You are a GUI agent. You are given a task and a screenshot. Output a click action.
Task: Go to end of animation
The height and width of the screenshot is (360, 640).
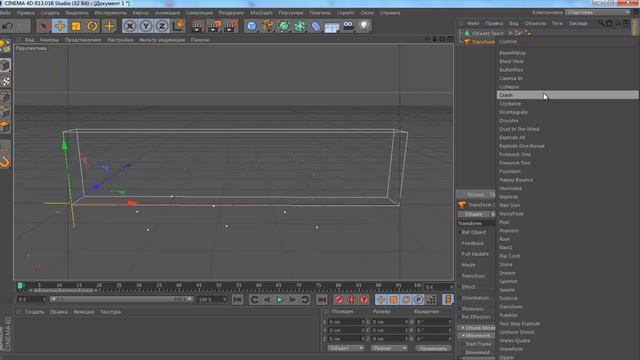pos(322,300)
